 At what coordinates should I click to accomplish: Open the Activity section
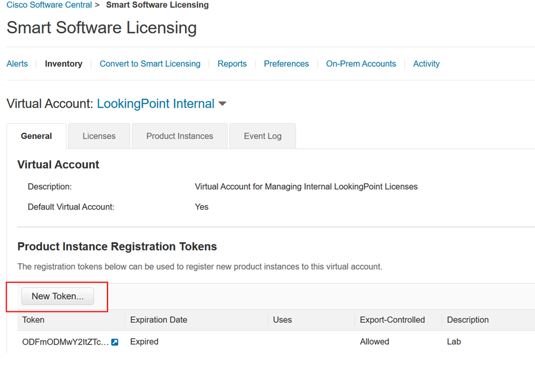426,64
